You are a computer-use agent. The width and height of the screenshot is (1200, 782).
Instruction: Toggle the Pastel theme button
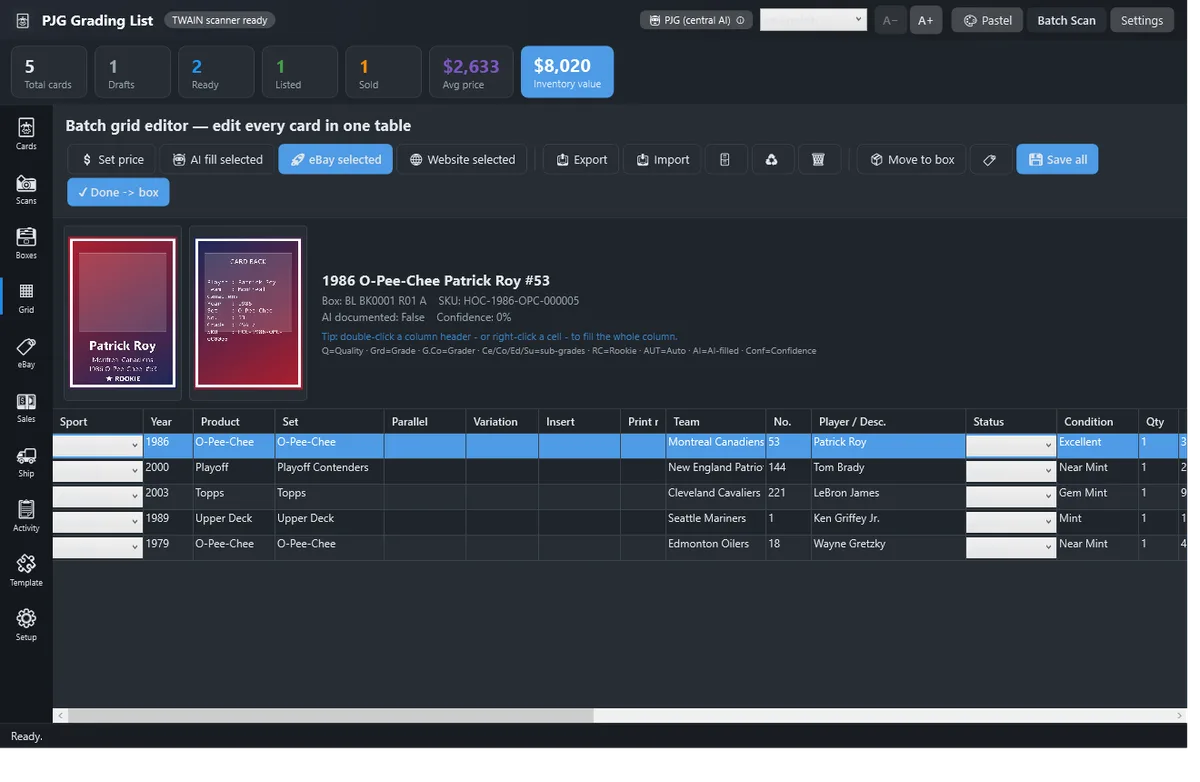point(987,20)
